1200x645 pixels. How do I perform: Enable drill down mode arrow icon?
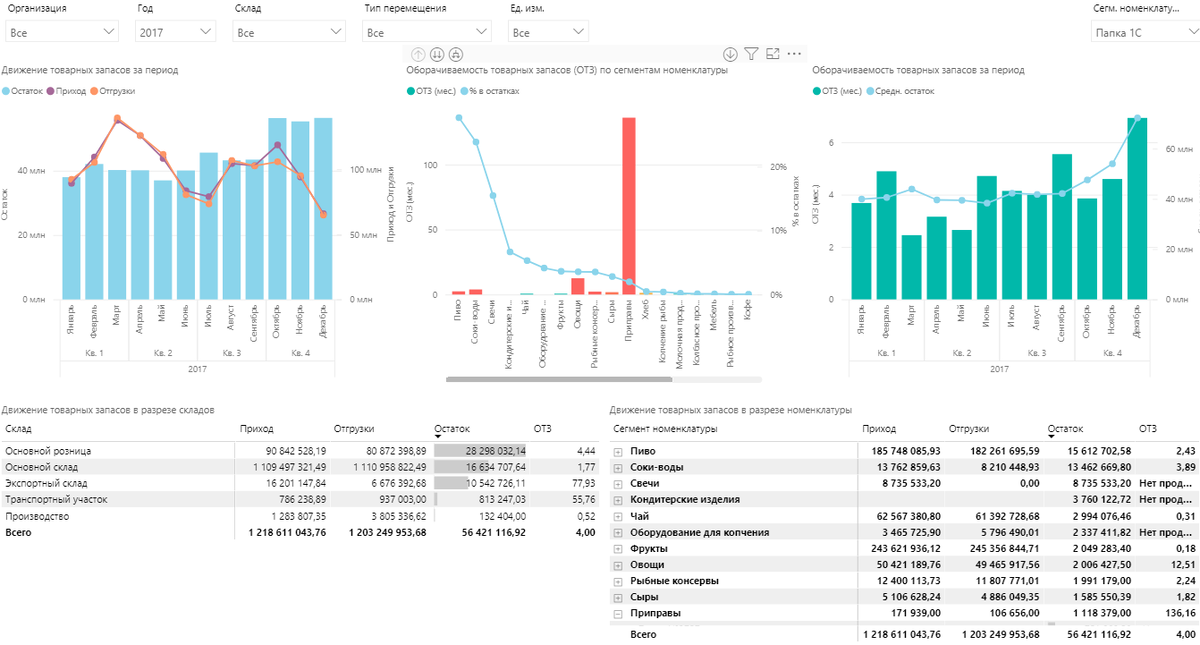(730, 54)
